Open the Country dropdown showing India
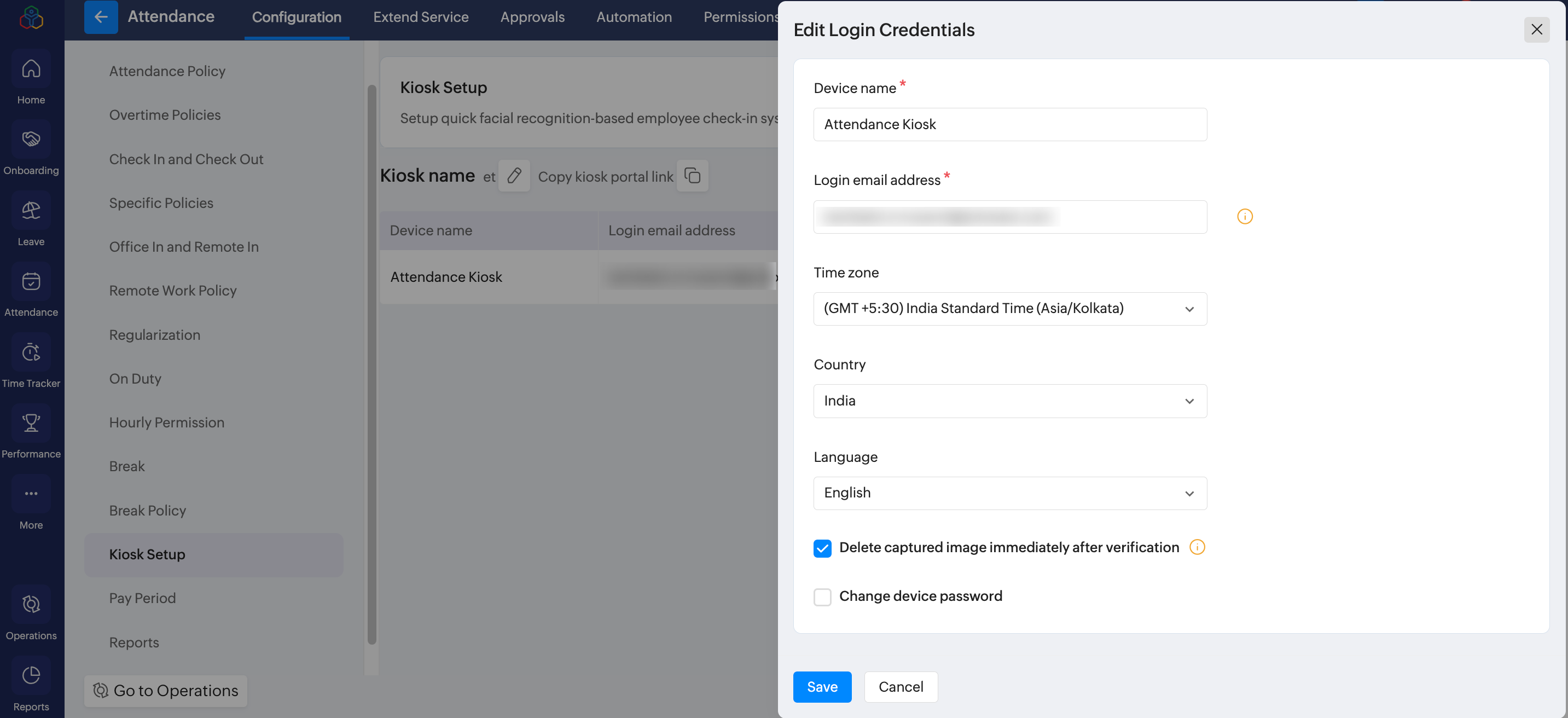Viewport: 1568px width, 718px height. click(1009, 401)
